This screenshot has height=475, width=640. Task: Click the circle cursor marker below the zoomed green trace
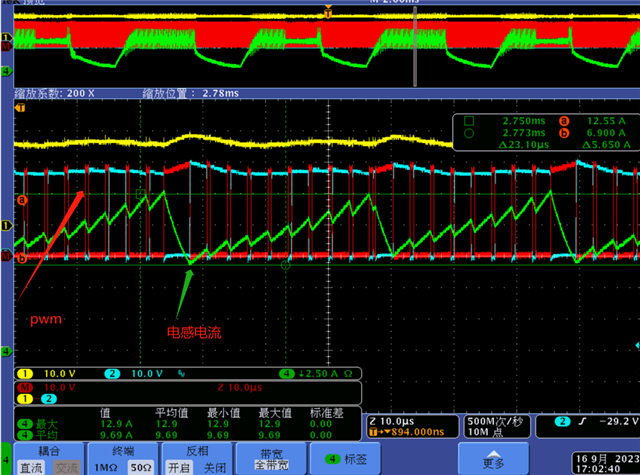pyautogui.click(x=286, y=265)
